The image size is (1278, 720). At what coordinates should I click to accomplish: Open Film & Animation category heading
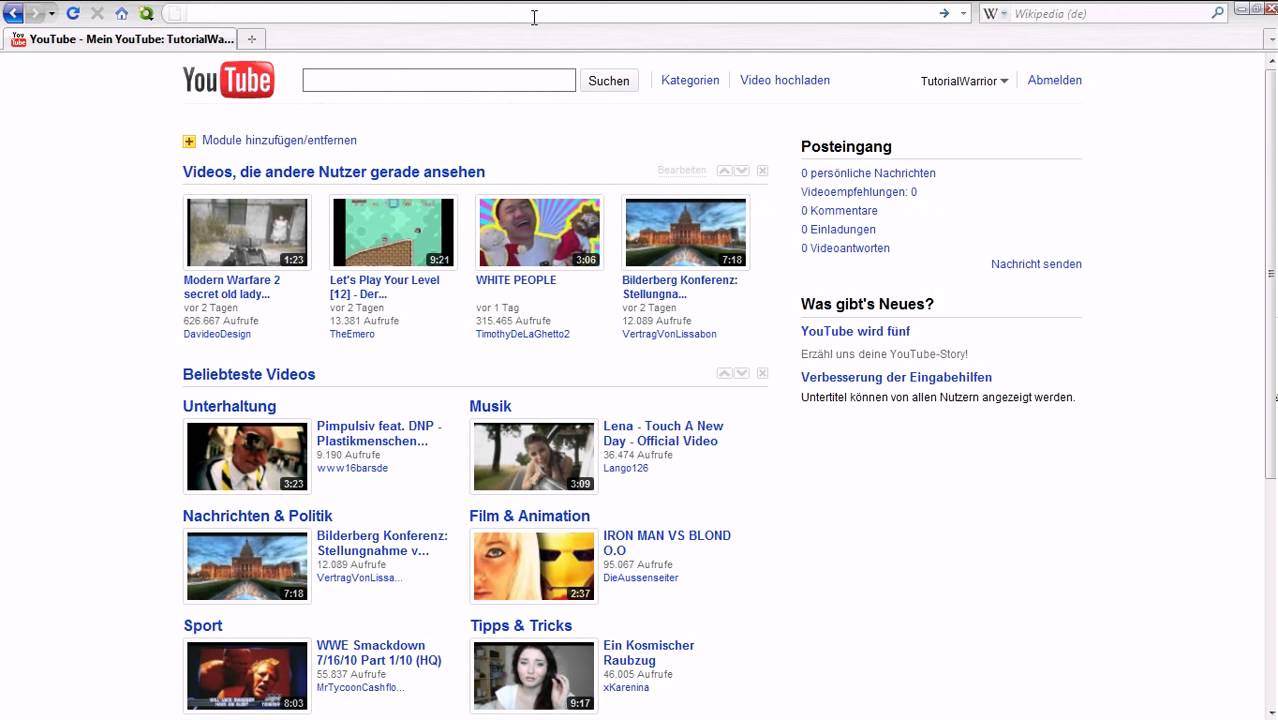(x=530, y=516)
